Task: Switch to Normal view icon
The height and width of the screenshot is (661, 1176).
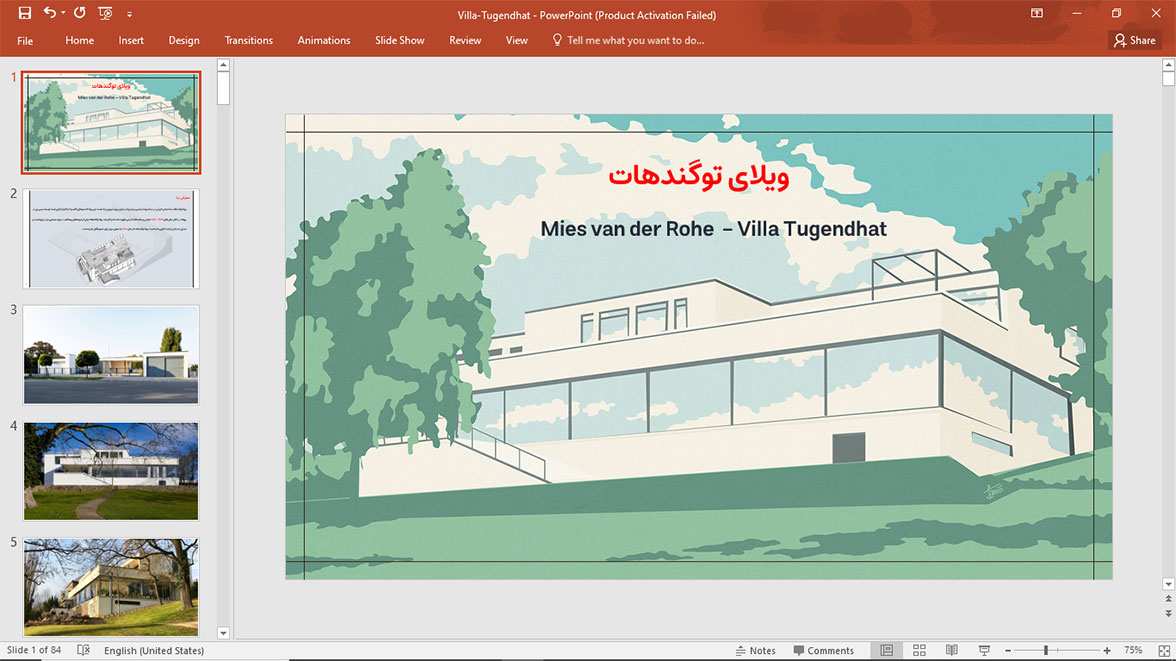Action: pyautogui.click(x=886, y=650)
